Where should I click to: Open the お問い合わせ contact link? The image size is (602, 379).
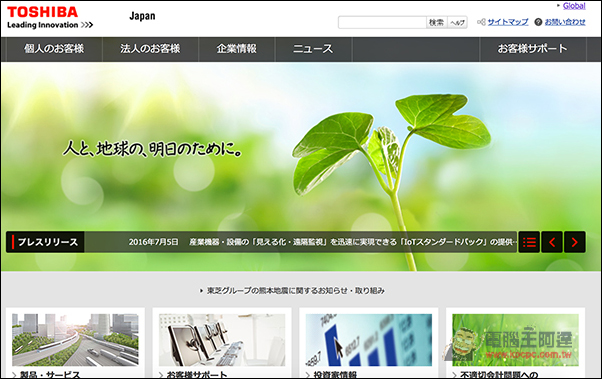pos(565,22)
